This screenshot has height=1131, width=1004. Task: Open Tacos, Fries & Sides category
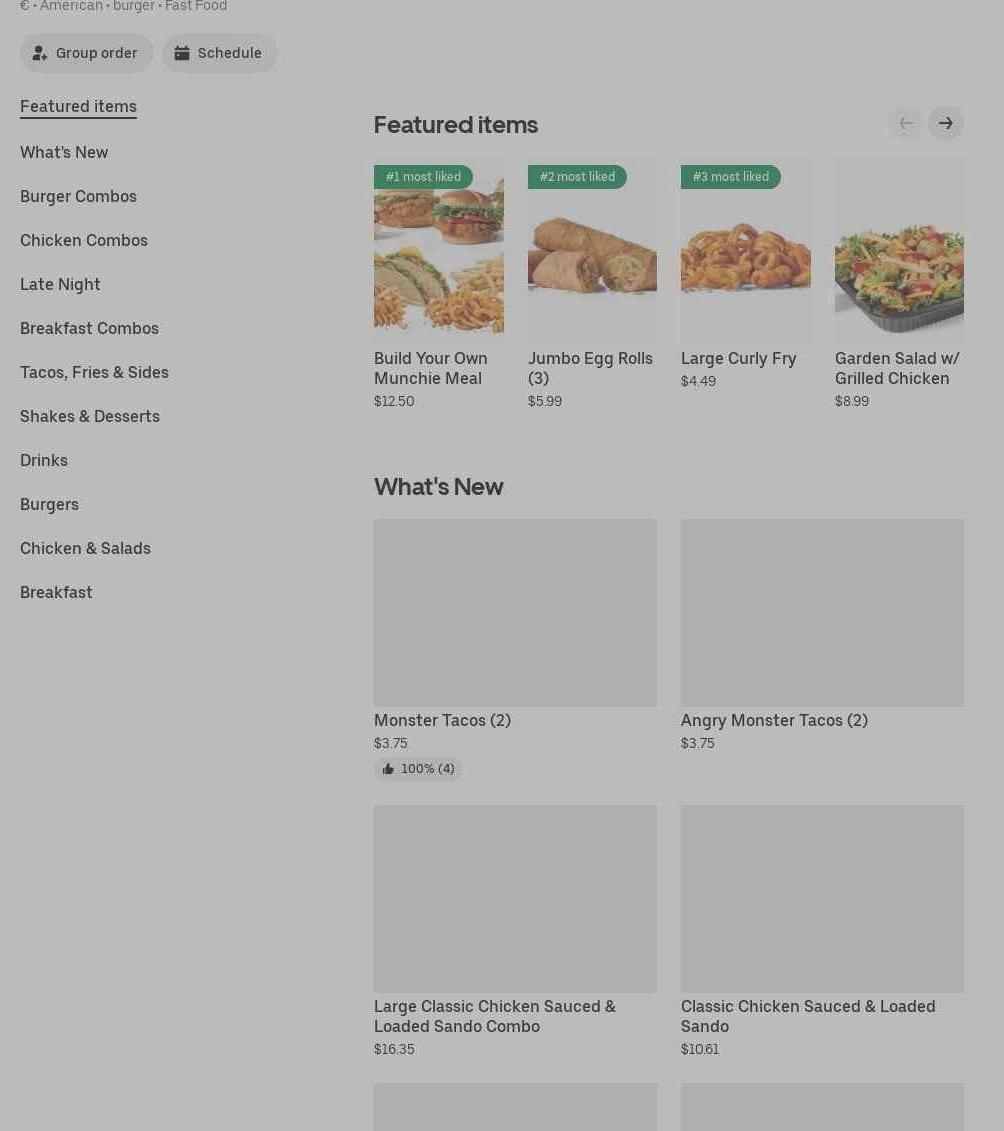click(94, 372)
